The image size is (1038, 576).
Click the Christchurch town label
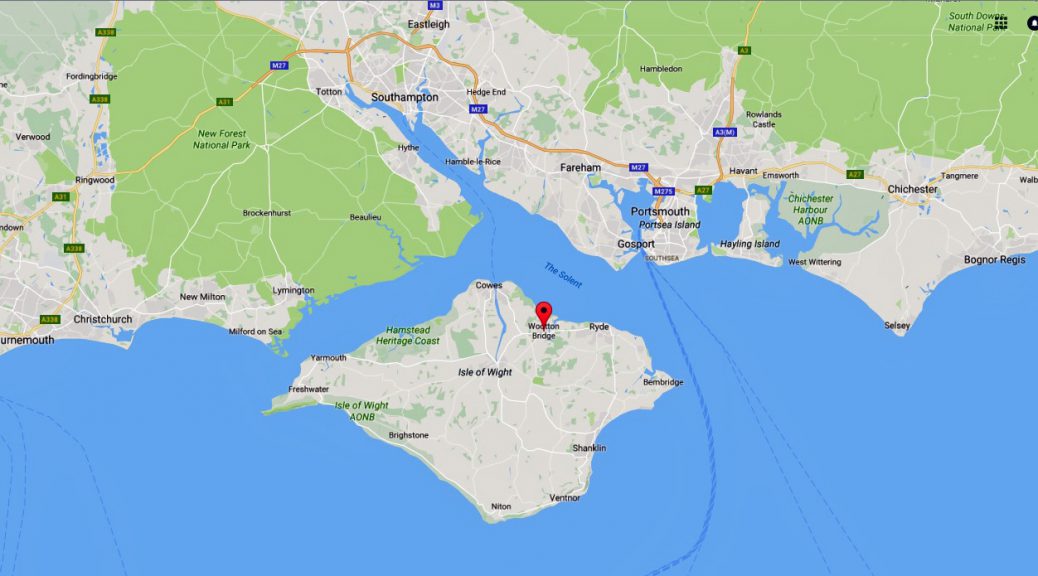coord(103,319)
